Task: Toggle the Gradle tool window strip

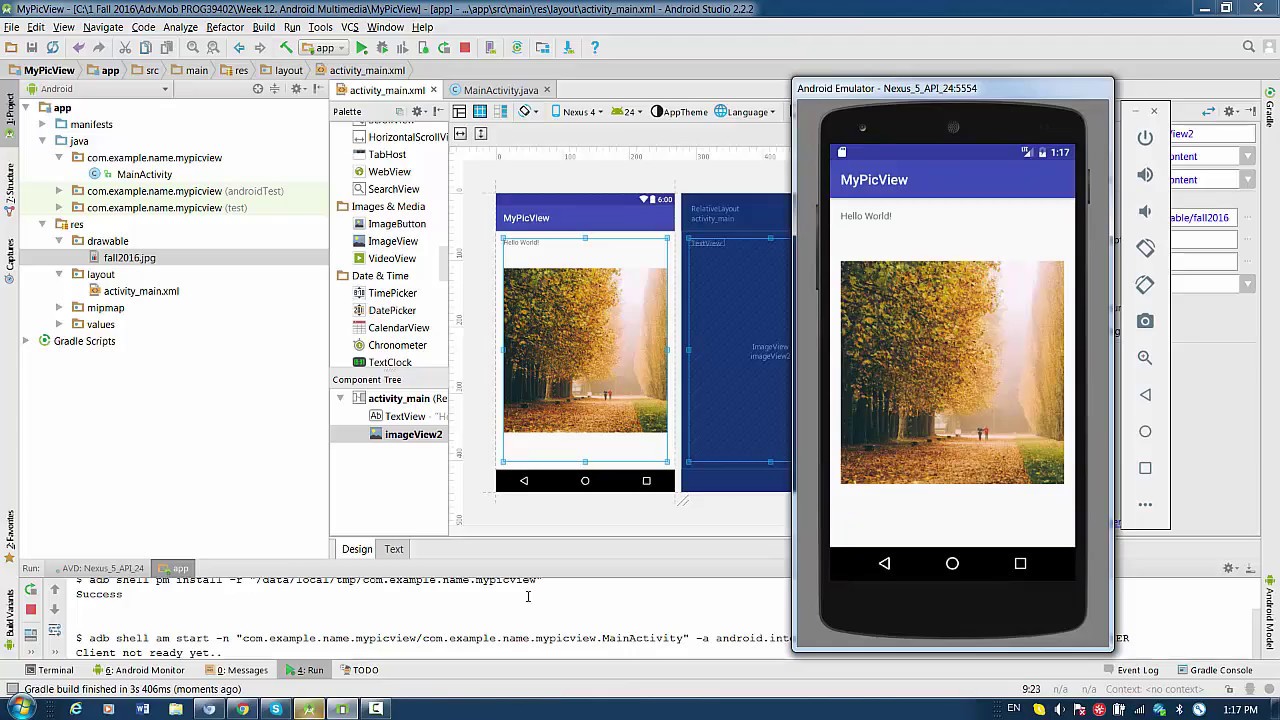Action: click(1270, 108)
